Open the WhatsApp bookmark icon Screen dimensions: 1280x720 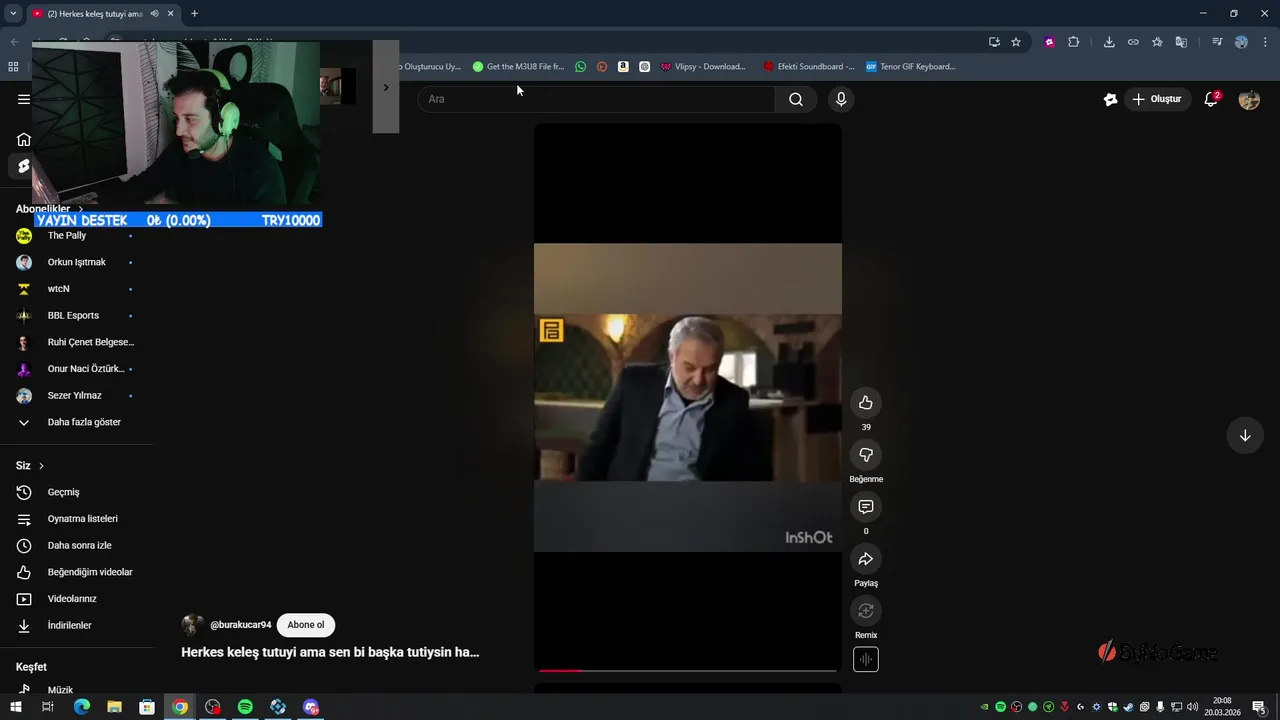[581, 67]
